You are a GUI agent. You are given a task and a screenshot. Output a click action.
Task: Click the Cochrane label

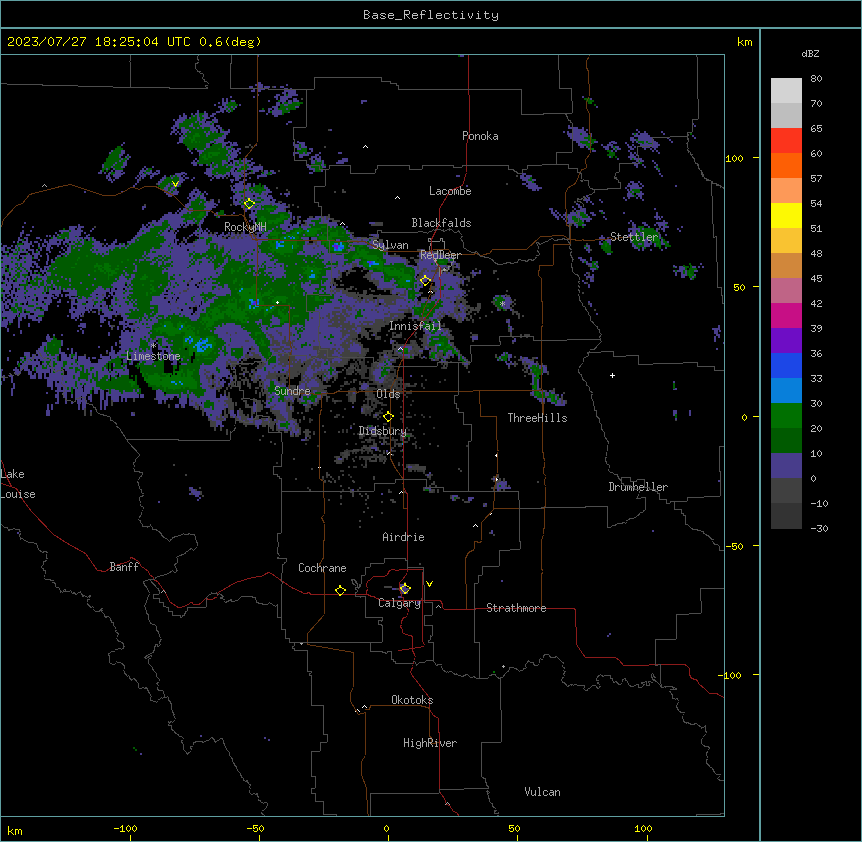322,568
